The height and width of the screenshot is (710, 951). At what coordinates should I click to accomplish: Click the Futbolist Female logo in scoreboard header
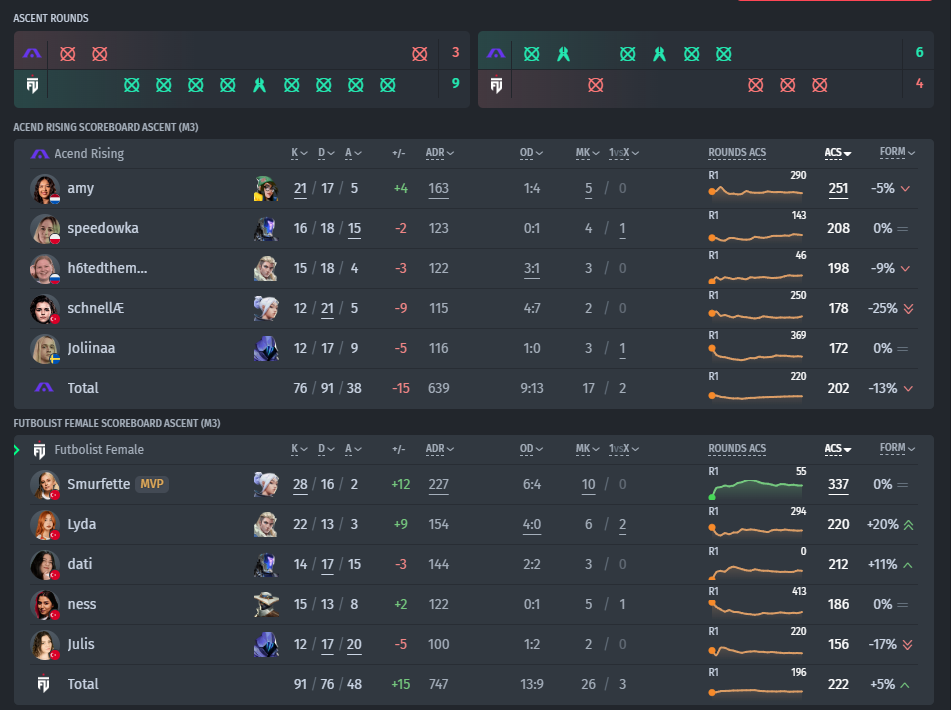[x=39, y=450]
